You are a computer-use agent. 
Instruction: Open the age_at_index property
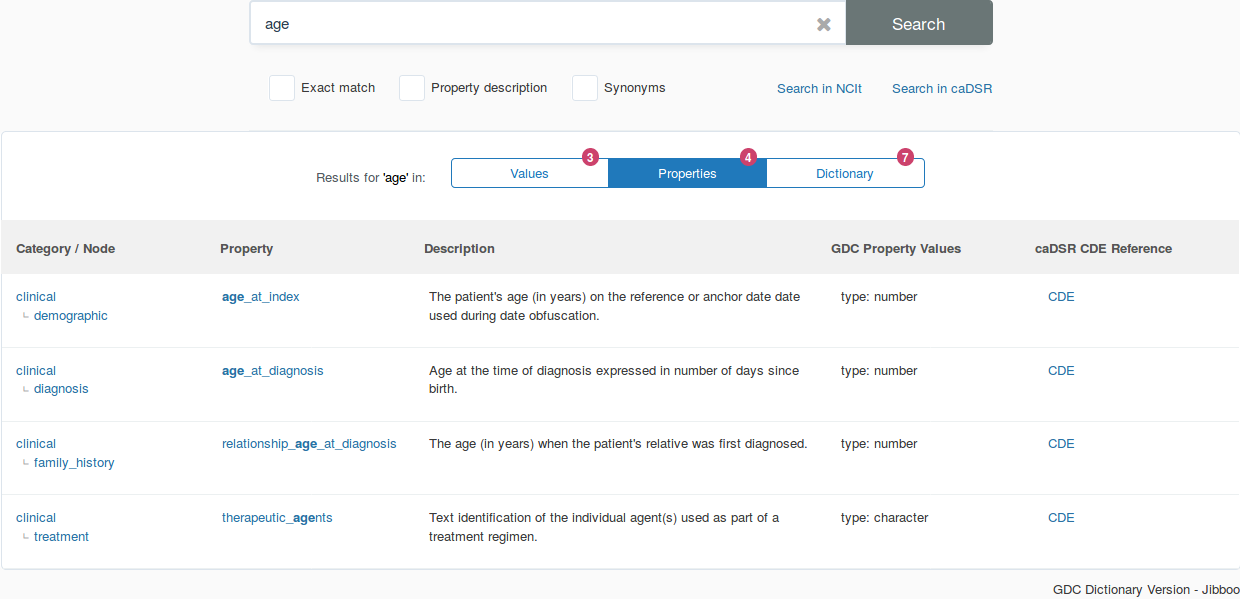click(x=260, y=297)
